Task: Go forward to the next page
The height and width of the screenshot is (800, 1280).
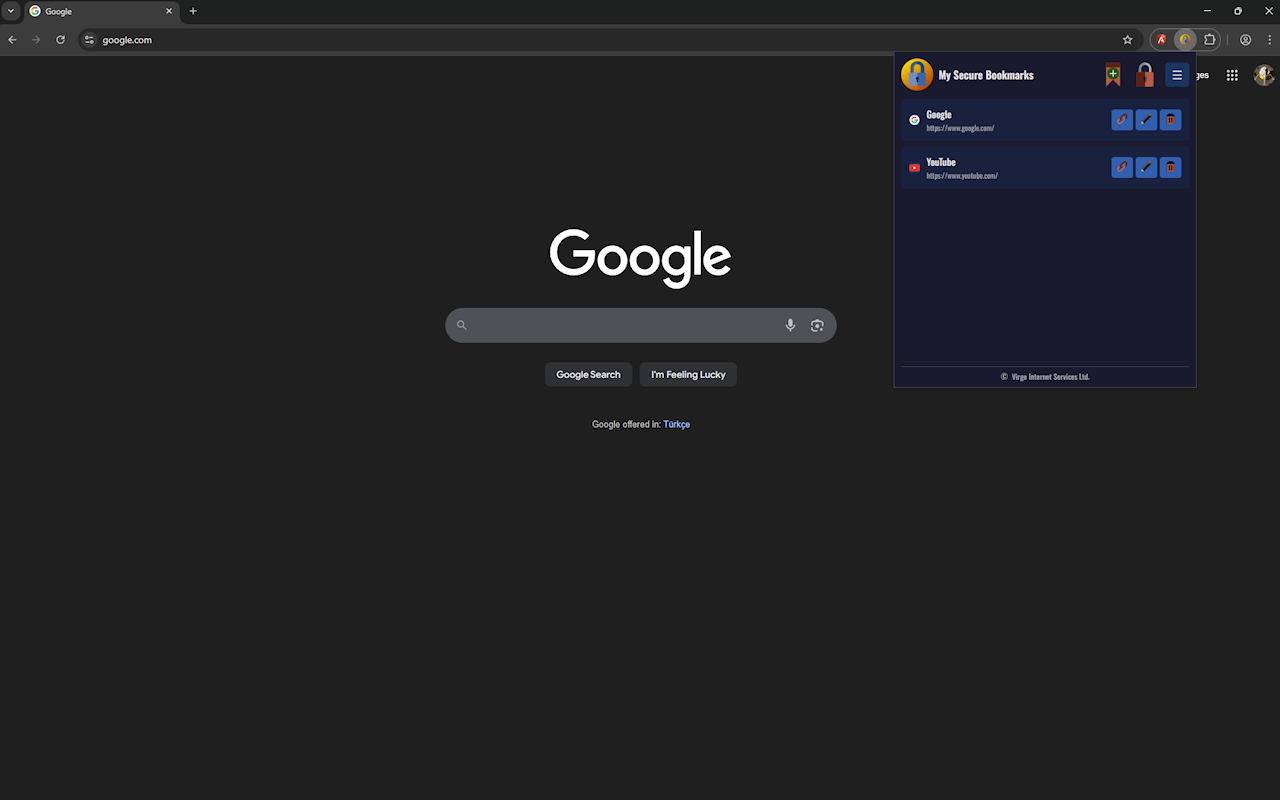Action: coord(36,40)
